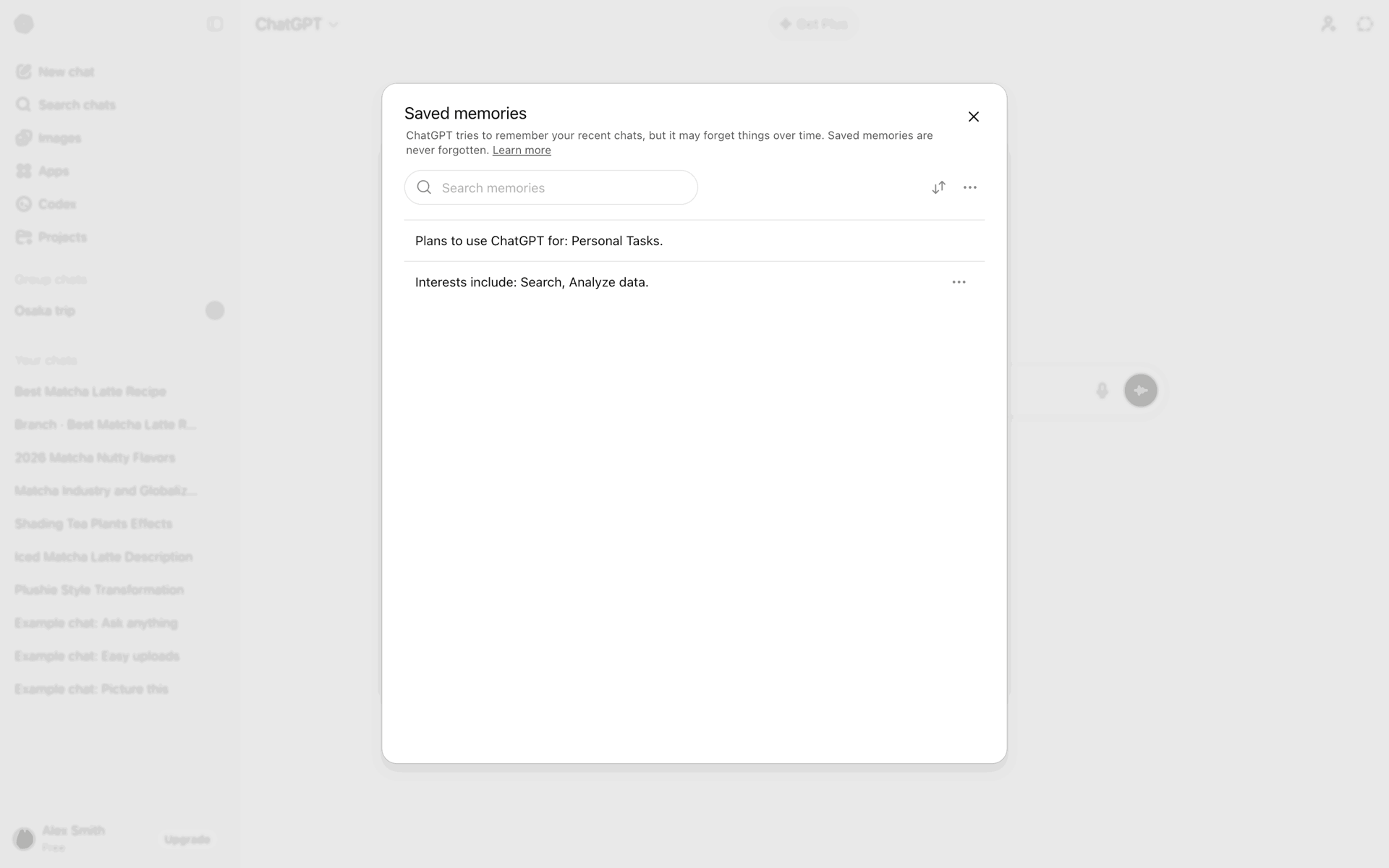Open Example chat: Easy uploads
This screenshot has width=1389, height=868.
[119, 656]
